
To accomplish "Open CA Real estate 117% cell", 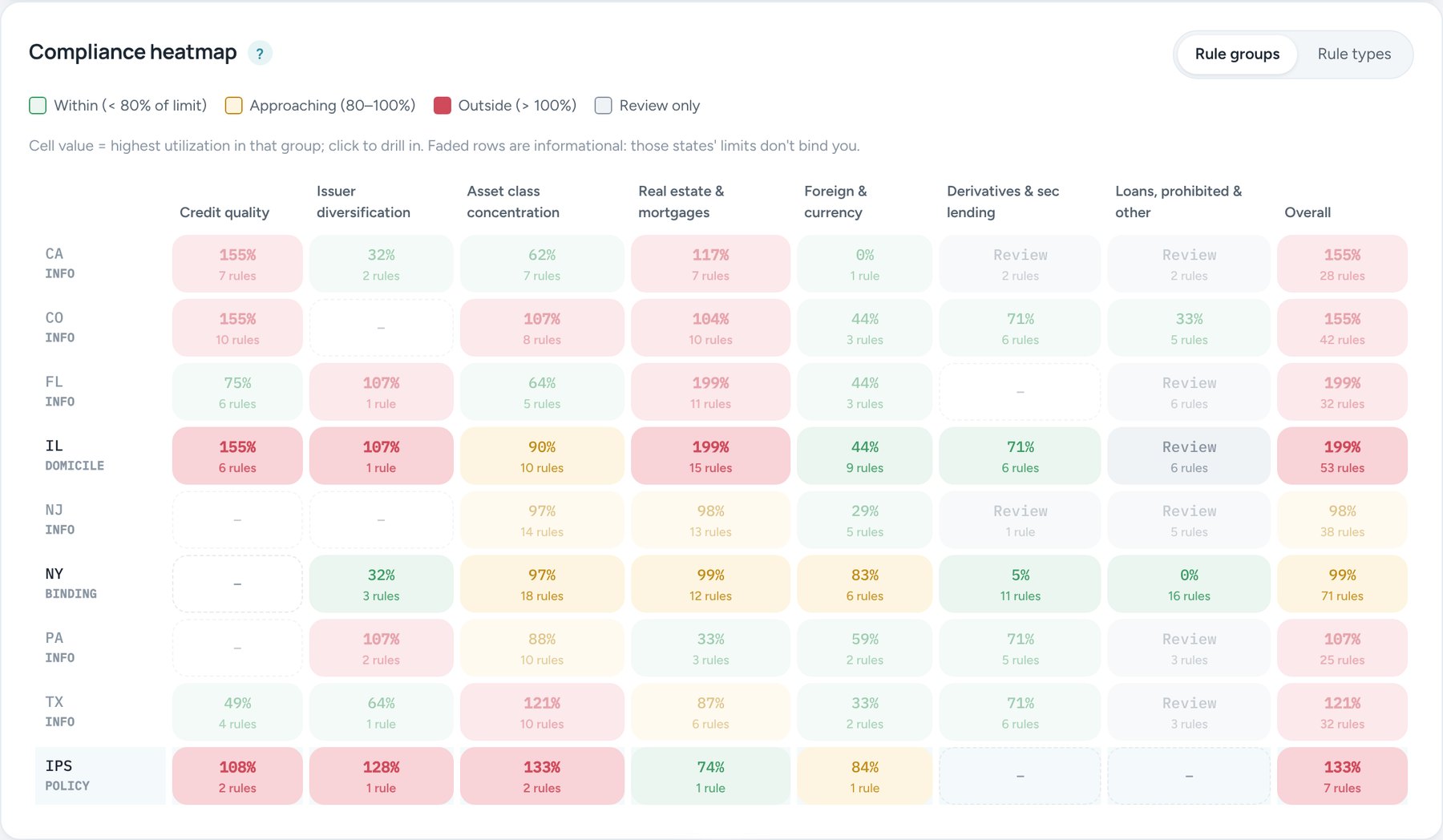I will 710,263.
